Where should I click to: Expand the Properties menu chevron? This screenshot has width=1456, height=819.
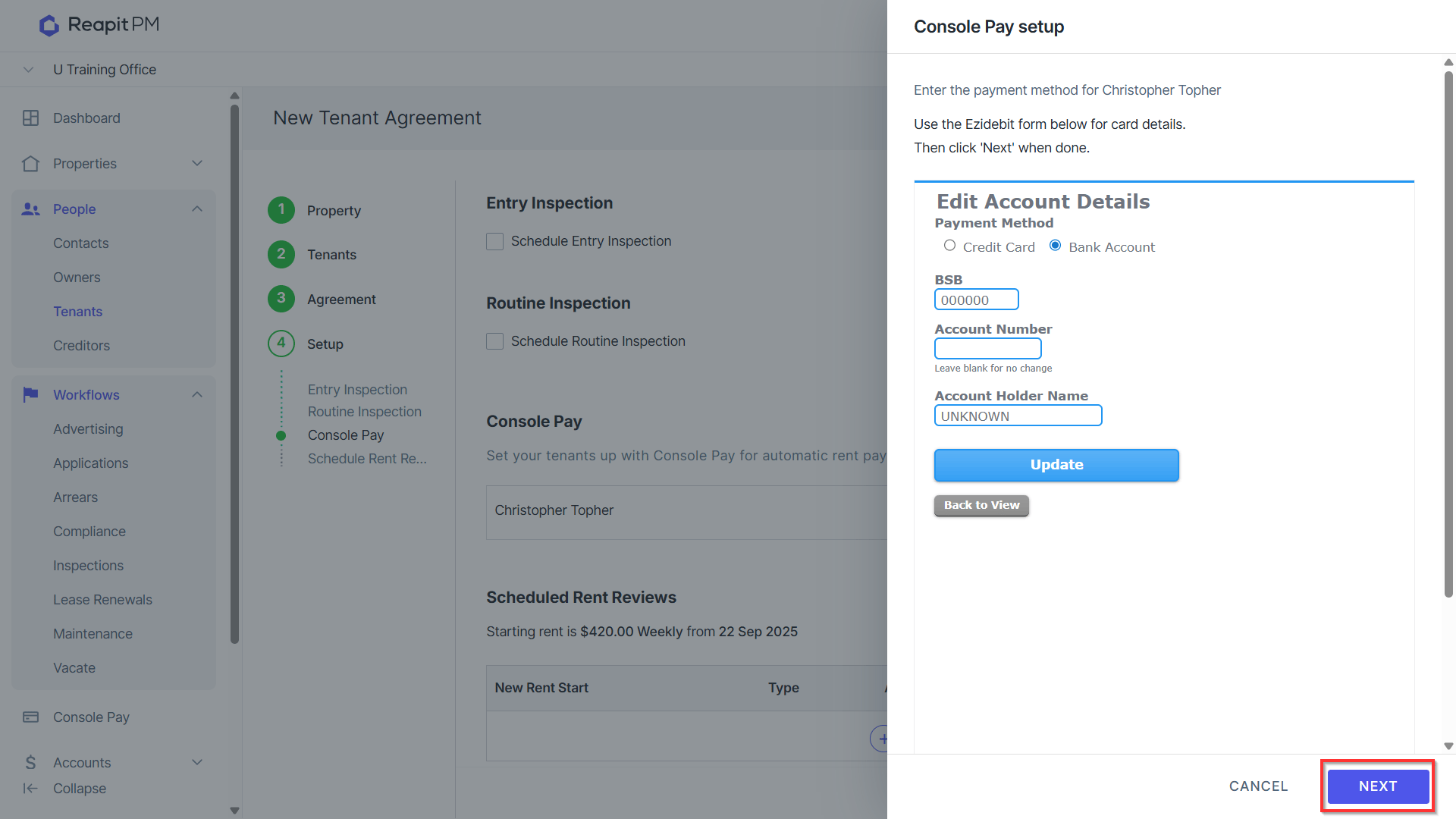197,164
